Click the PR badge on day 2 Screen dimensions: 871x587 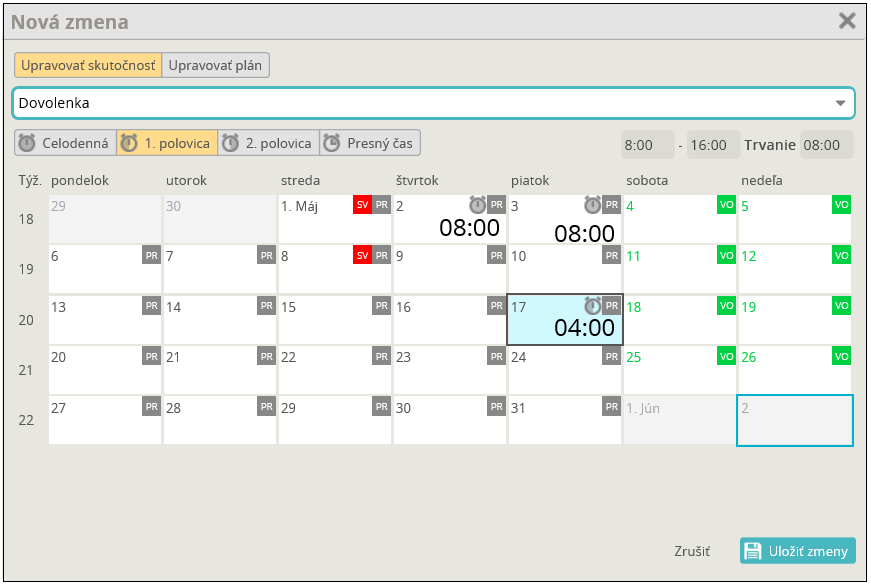497,205
